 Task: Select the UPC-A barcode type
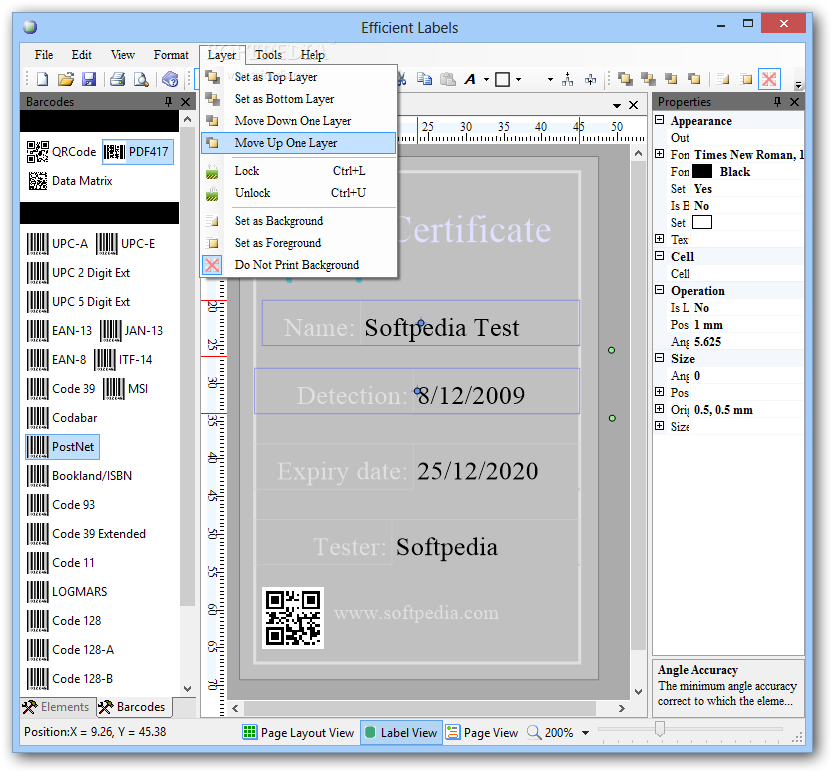pos(57,244)
